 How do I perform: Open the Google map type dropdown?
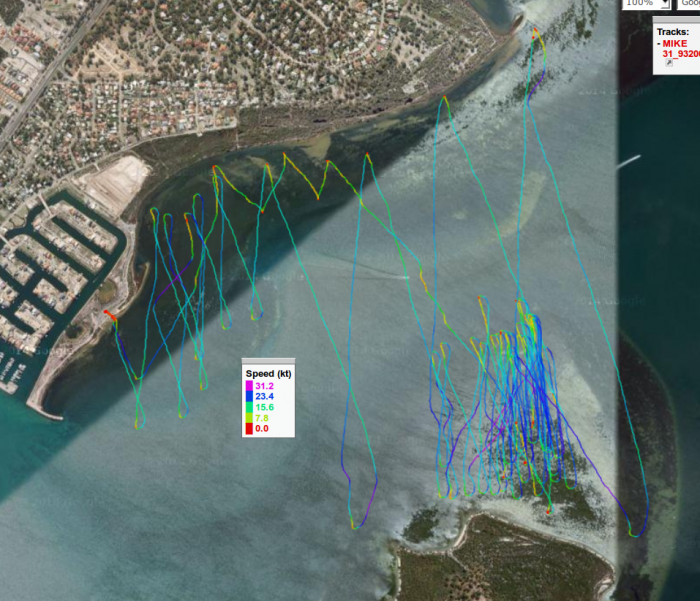tap(690, 3)
